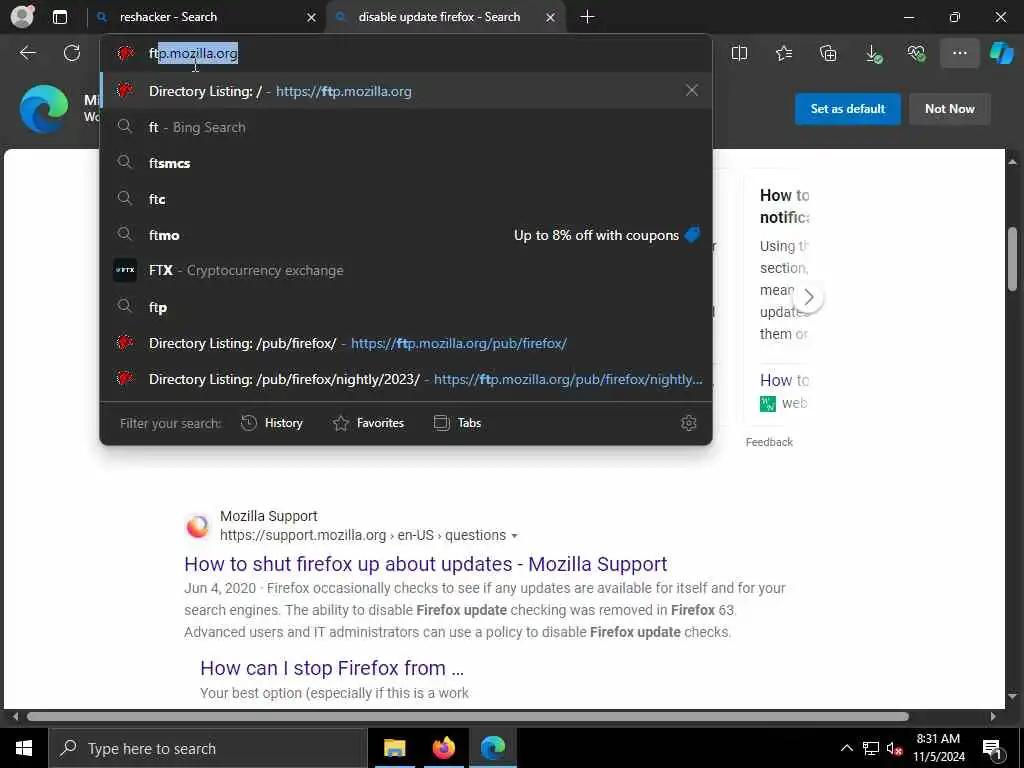Open the Favorites star icon in toolbar
Viewport: 1024px width, 768px height.
(784, 54)
